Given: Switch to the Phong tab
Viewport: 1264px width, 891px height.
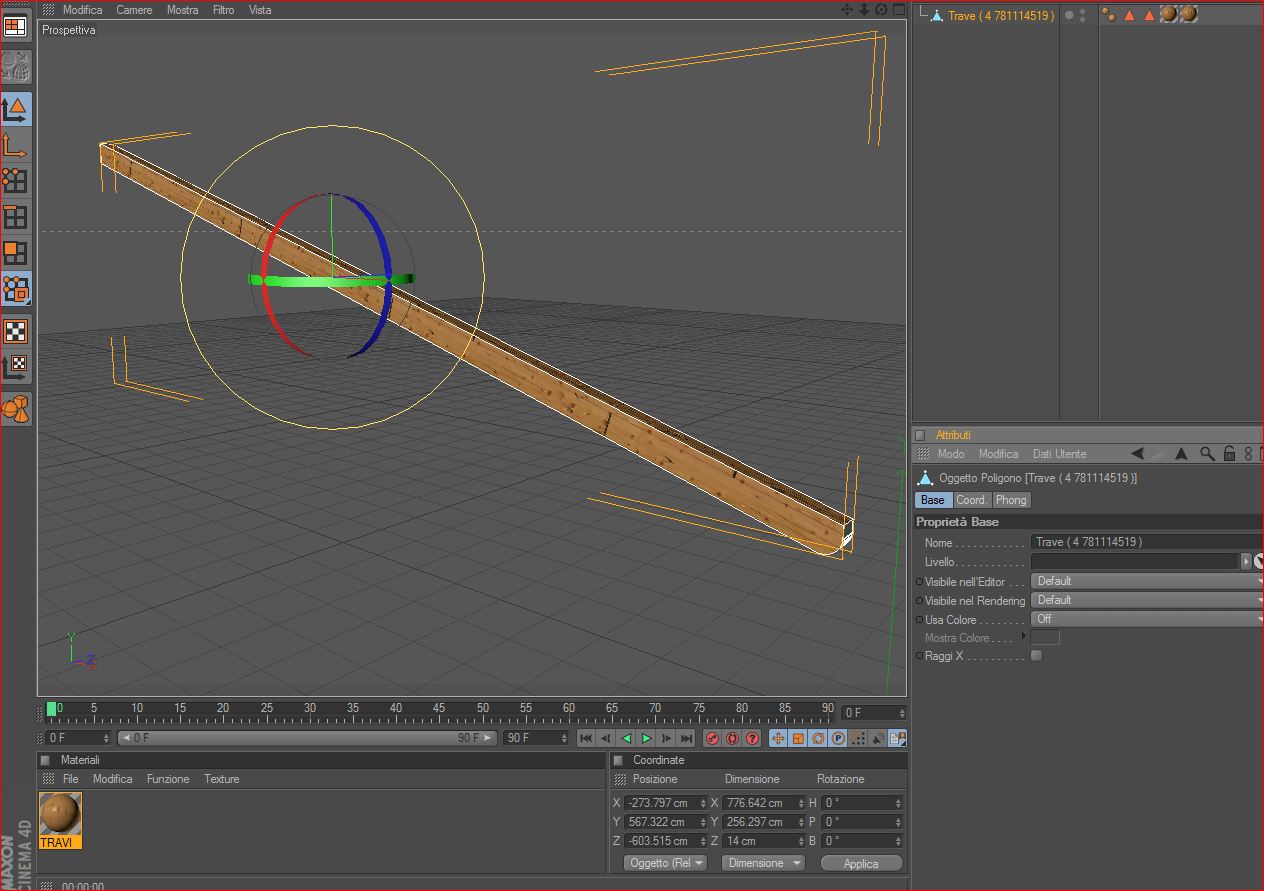Looking at the screenshot, I should coord(1011,500).
